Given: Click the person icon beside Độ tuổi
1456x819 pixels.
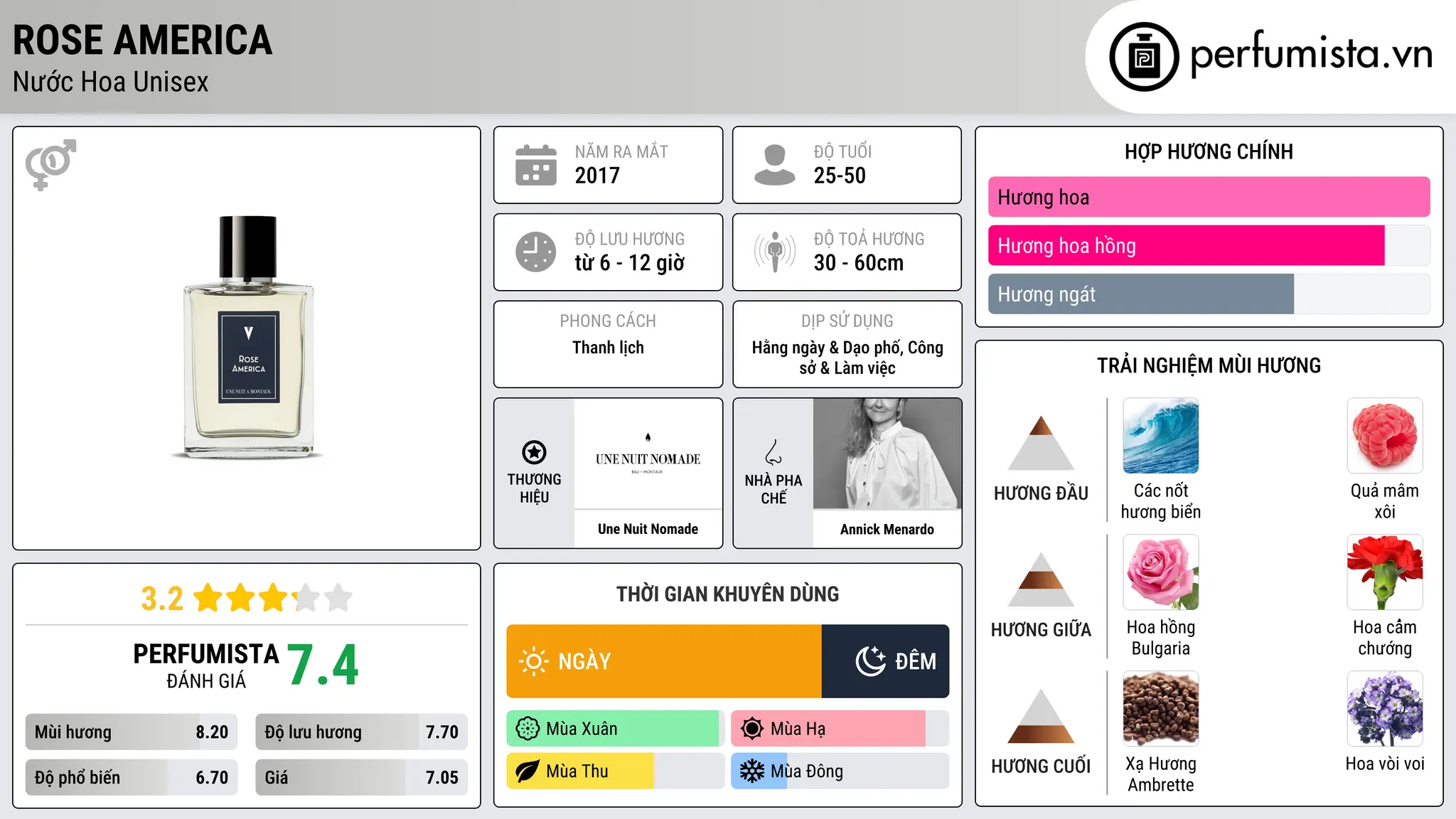Looking at the screenshot, I should tap(775, 165).
